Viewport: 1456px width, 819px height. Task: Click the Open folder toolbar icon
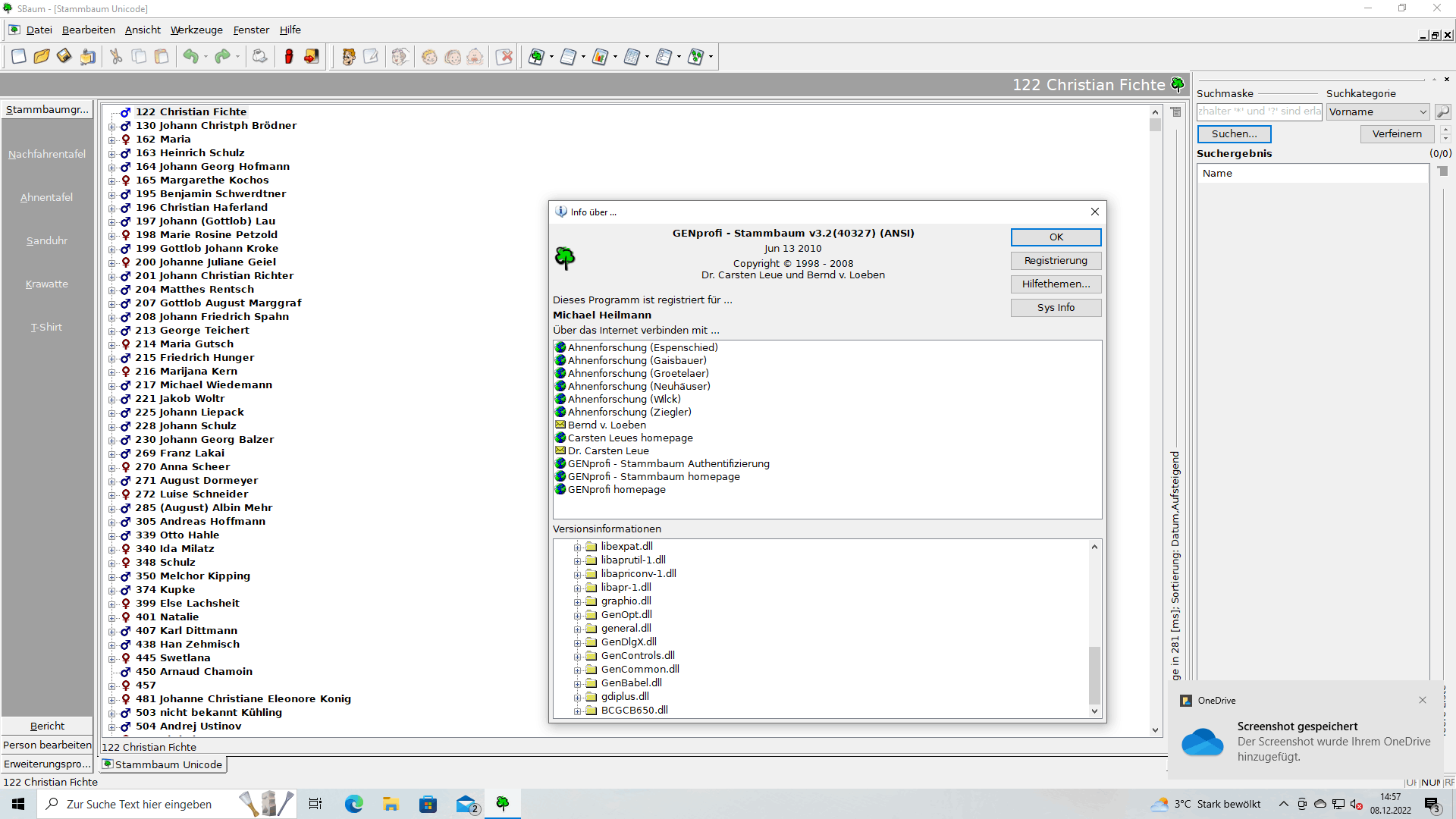42,56
